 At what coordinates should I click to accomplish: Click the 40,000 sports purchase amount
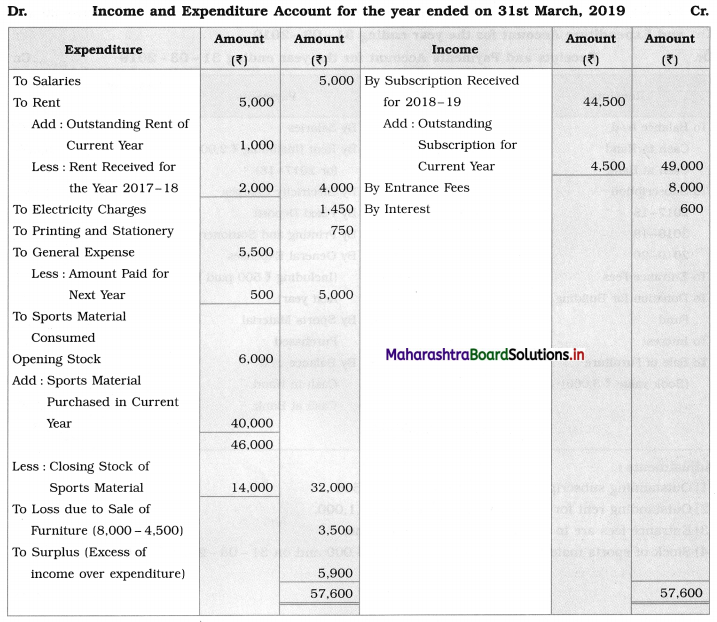click(252, 424)
